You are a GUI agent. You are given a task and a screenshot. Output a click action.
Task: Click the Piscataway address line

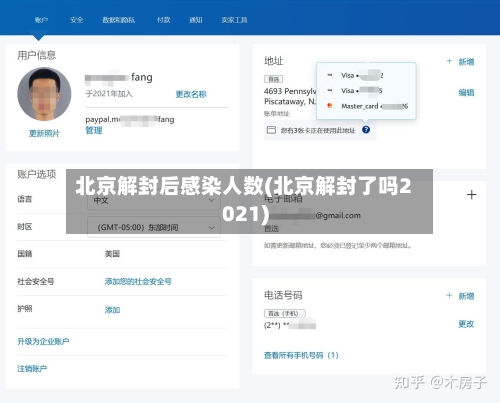(x=290, y=101)
